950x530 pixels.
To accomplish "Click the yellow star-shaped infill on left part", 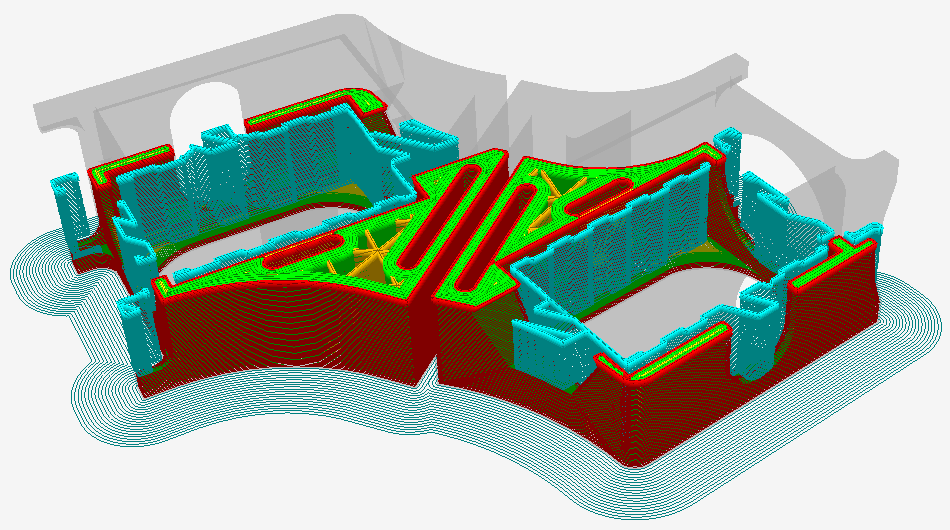I will [x=377, y=251].
